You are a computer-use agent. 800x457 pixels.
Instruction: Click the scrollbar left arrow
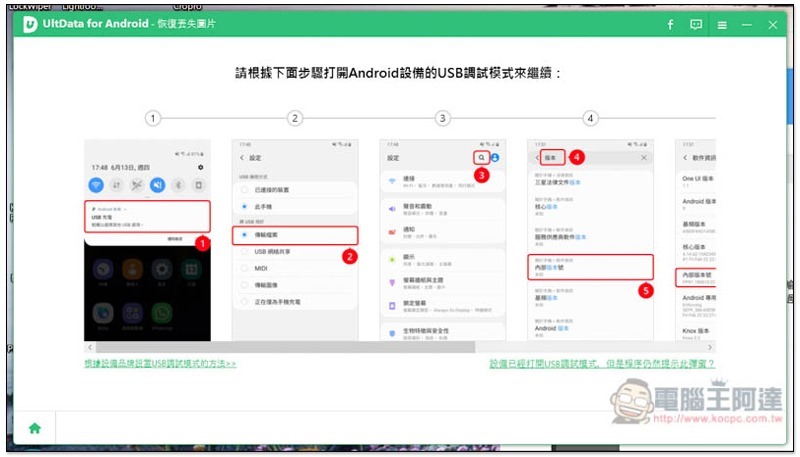[89, 346]
